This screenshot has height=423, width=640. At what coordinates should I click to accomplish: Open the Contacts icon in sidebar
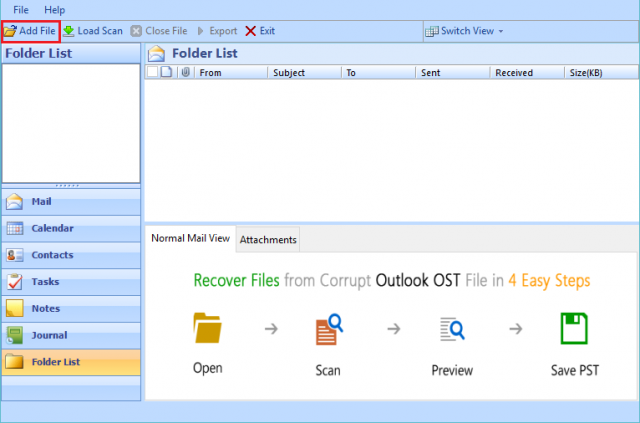point(15,255)
